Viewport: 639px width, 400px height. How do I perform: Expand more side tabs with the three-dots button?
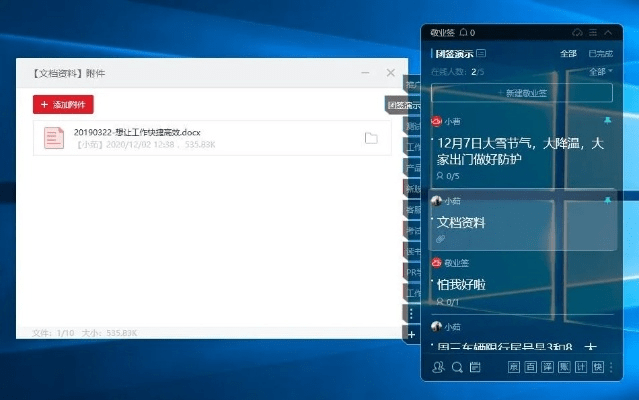pyautogui.click(x=411, y=314)
